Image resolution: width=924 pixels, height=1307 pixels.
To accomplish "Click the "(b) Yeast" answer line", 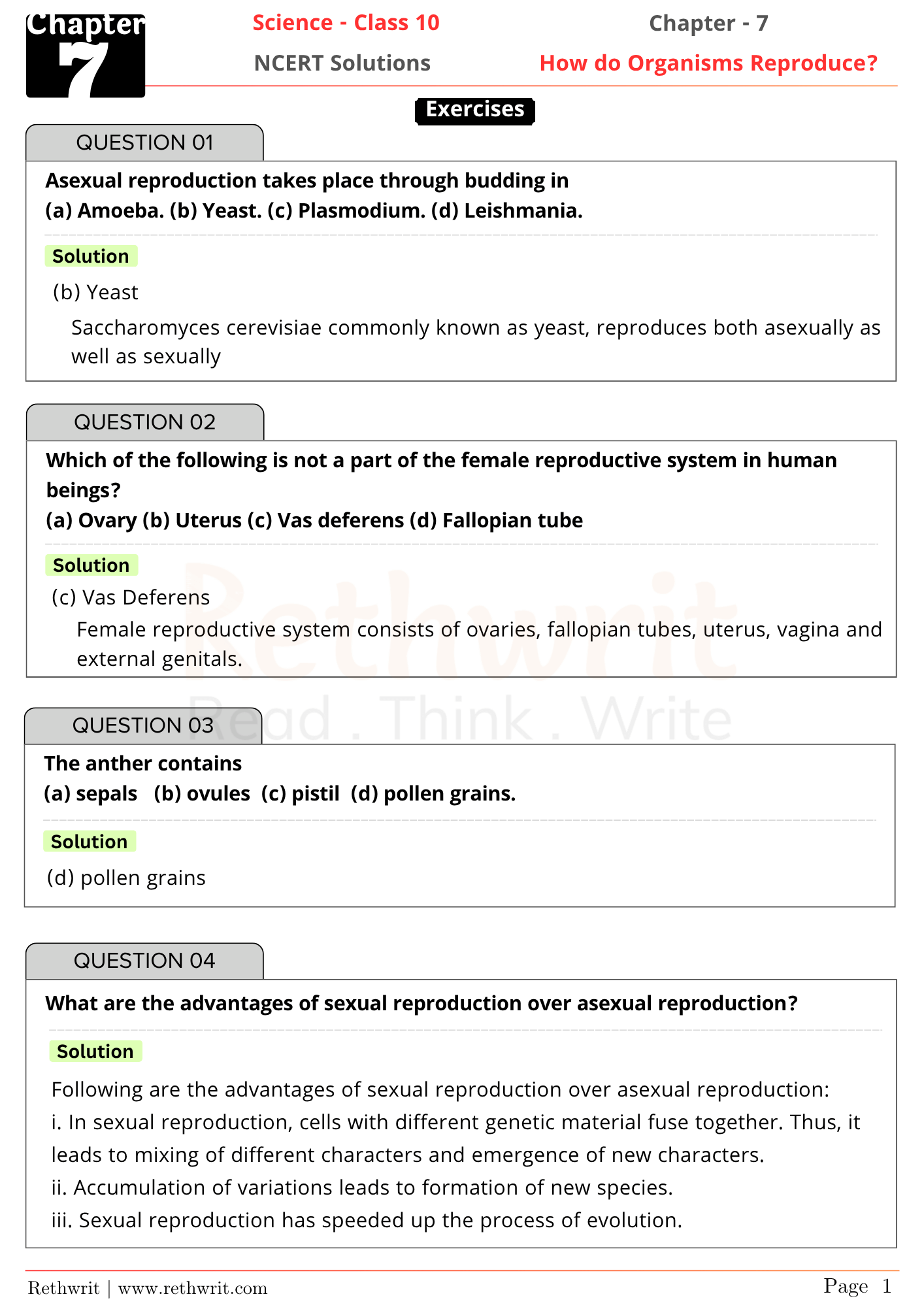I will [x=96, y=292].
